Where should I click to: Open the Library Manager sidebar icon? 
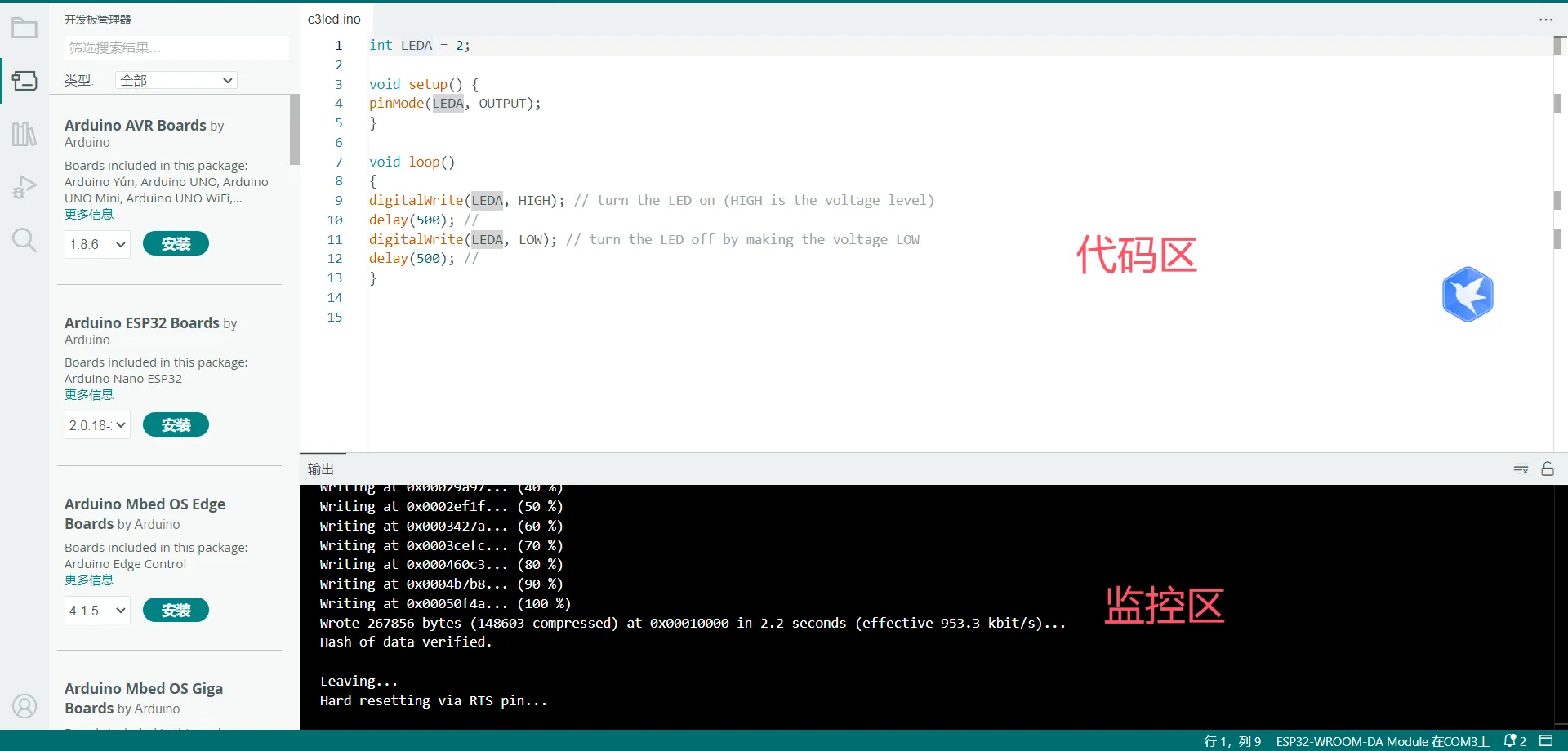[x=24, y=134]
